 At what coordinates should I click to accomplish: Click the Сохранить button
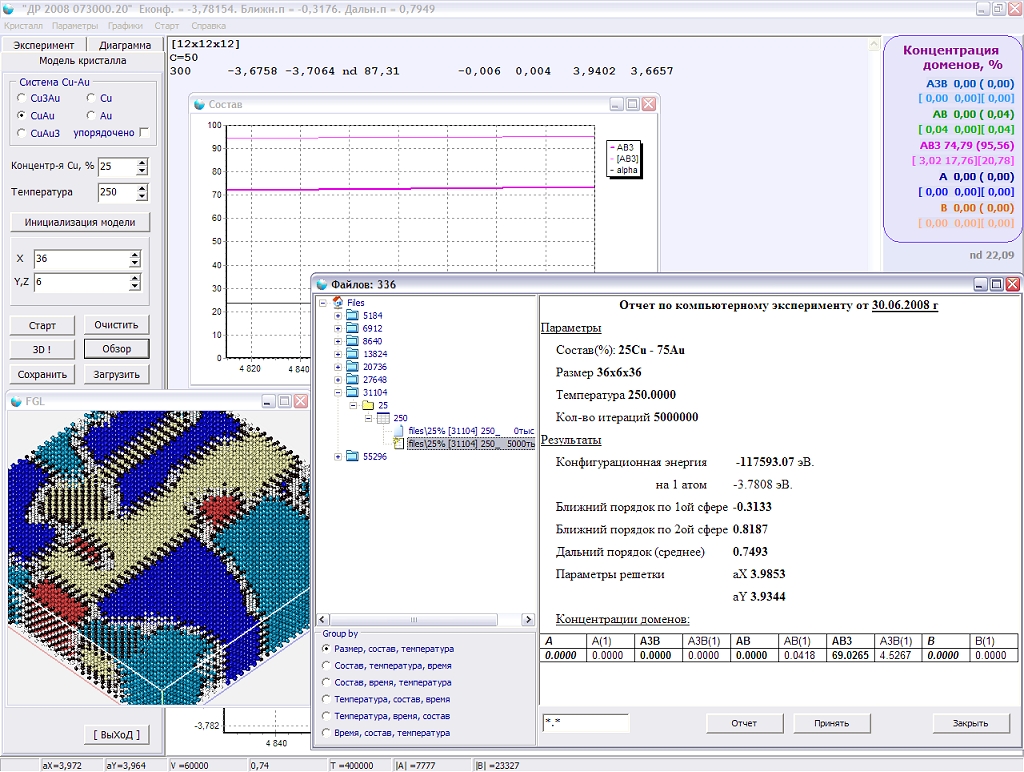tap(42, 374)
